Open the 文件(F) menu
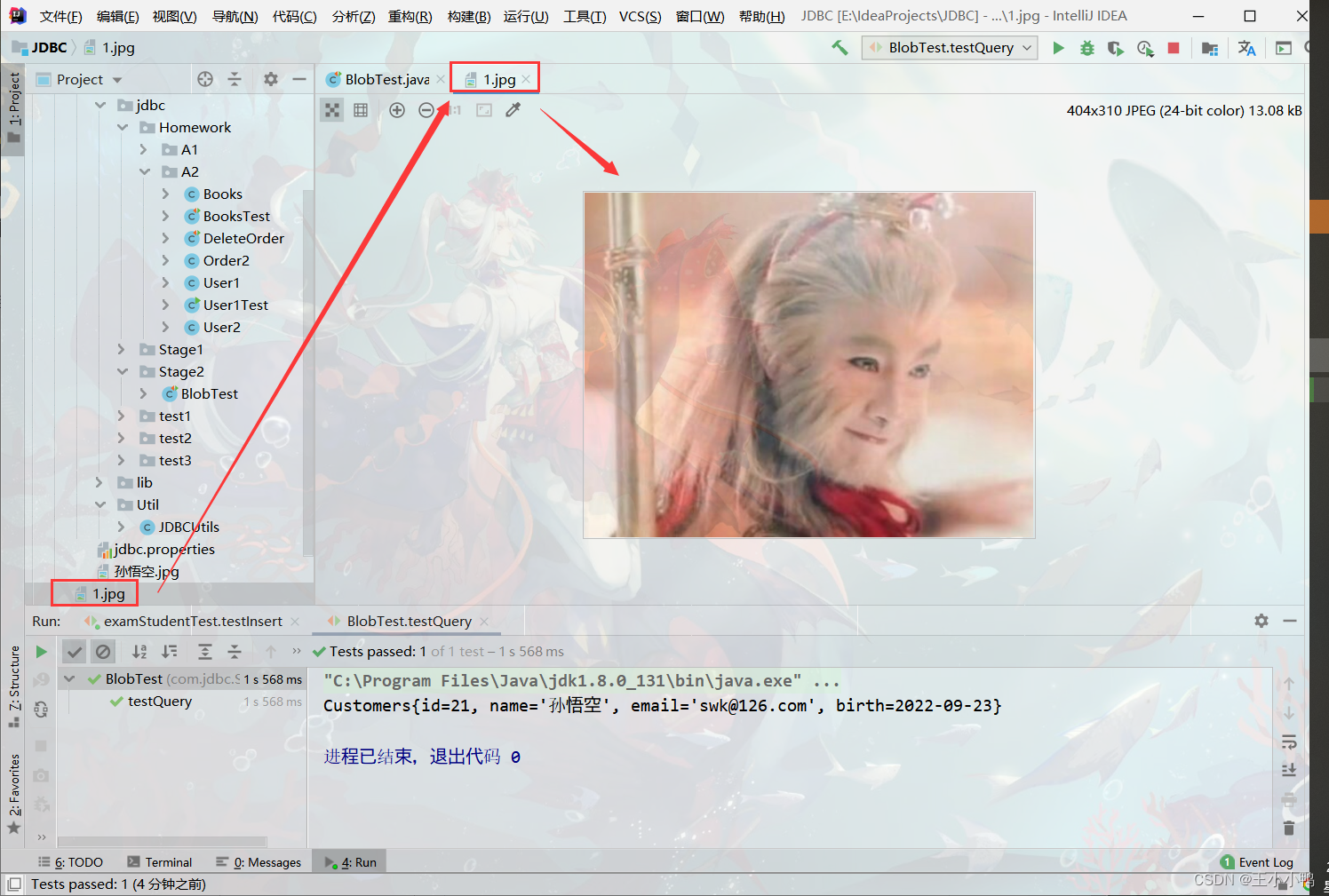The width and height of the screenshot is (1329, 896). [x=61, y=16]
